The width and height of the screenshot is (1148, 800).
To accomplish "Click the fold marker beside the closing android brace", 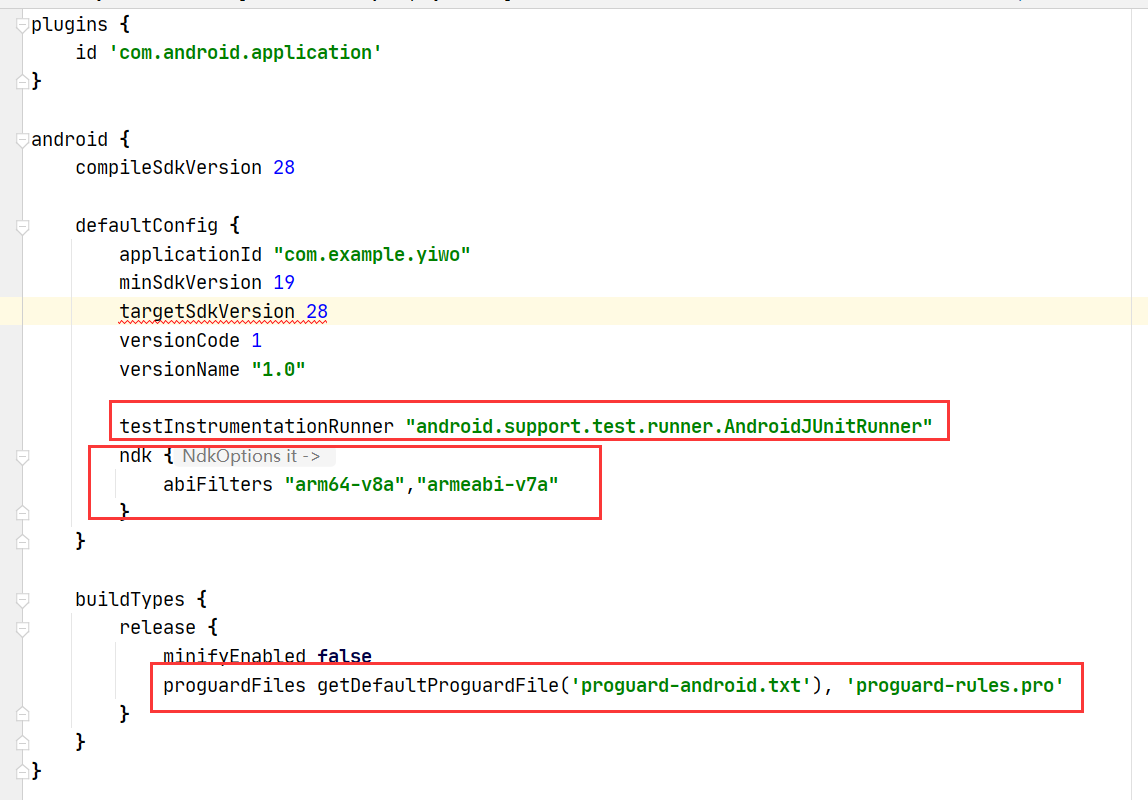I will click(x=20, y=770).
